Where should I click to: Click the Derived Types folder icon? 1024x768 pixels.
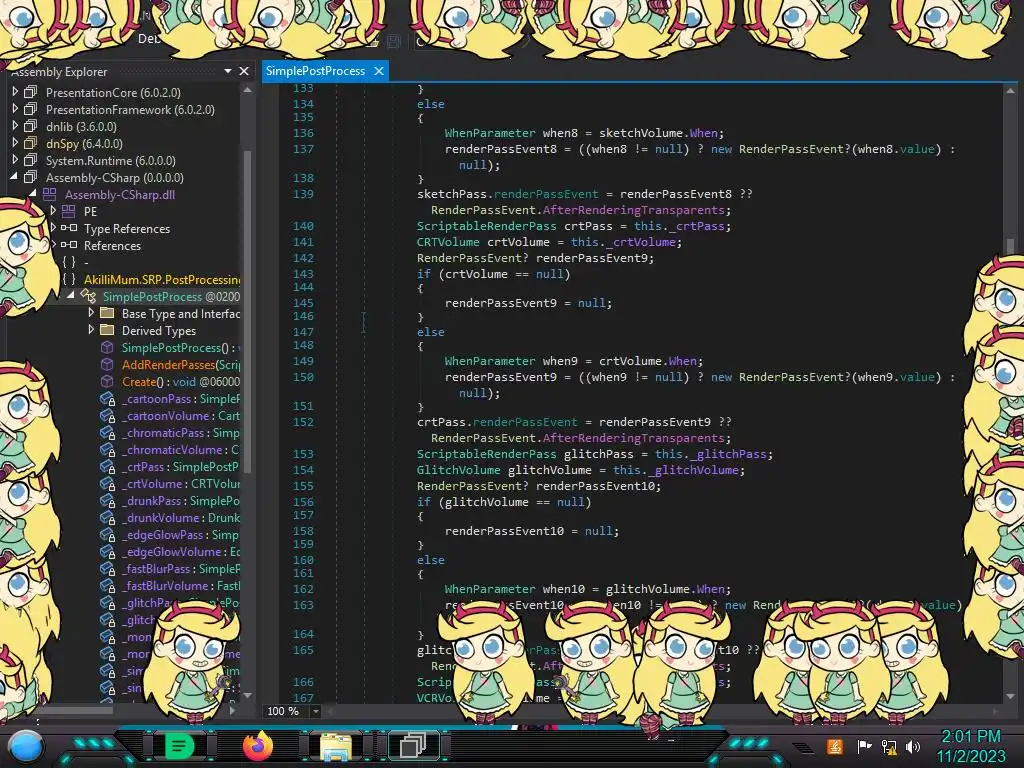(107, 330)
